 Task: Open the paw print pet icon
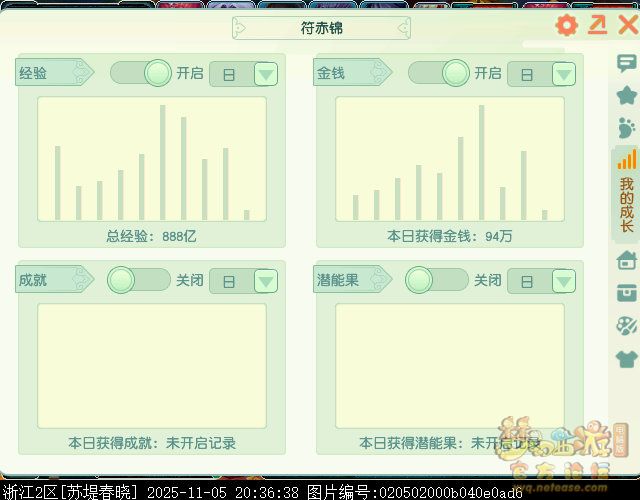point(627,128)
